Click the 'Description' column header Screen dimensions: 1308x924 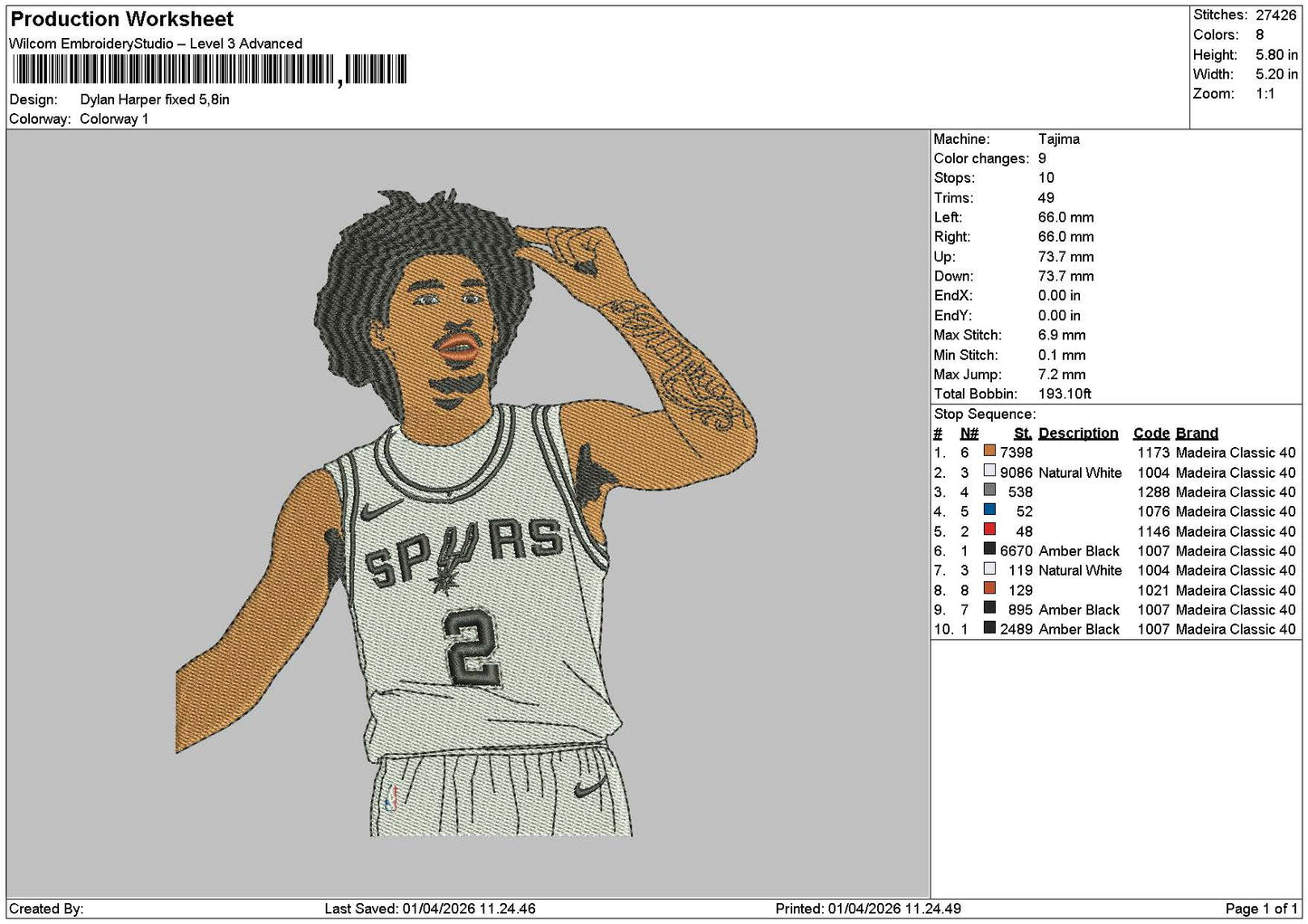coord(1078,433)
